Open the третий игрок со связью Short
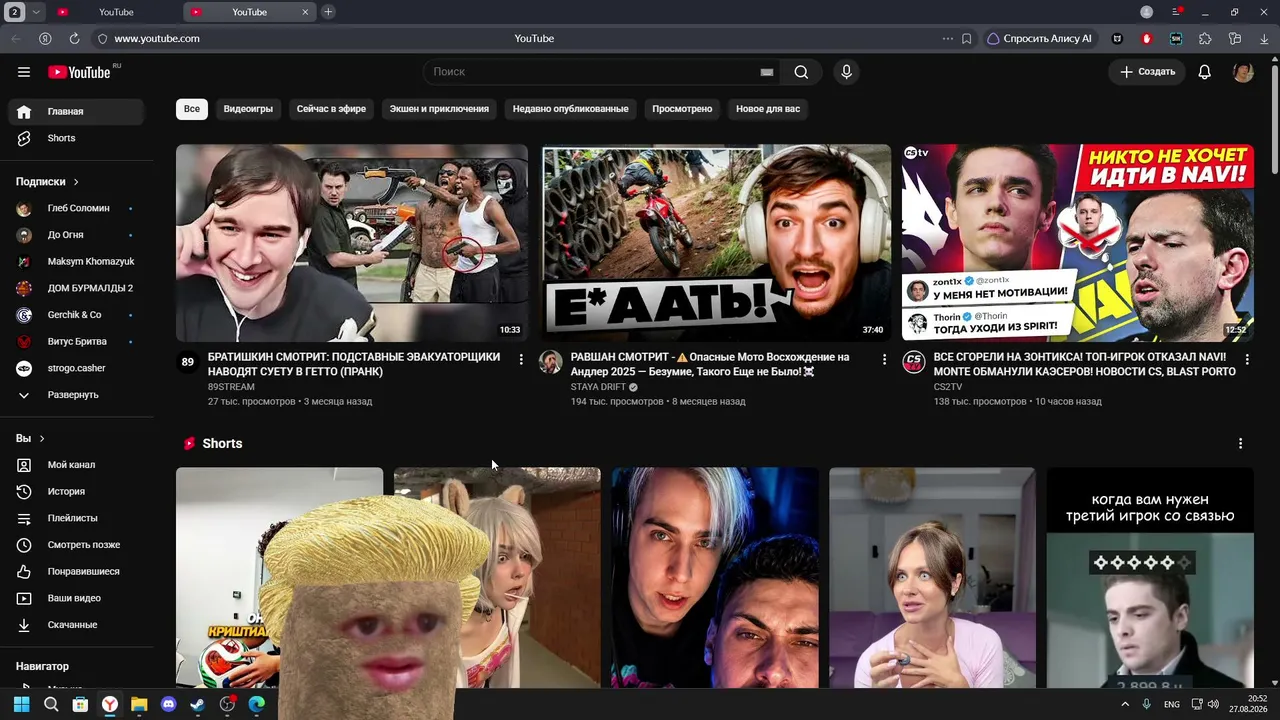This screenshot has width=1280, height=720. click(1150, 578)
